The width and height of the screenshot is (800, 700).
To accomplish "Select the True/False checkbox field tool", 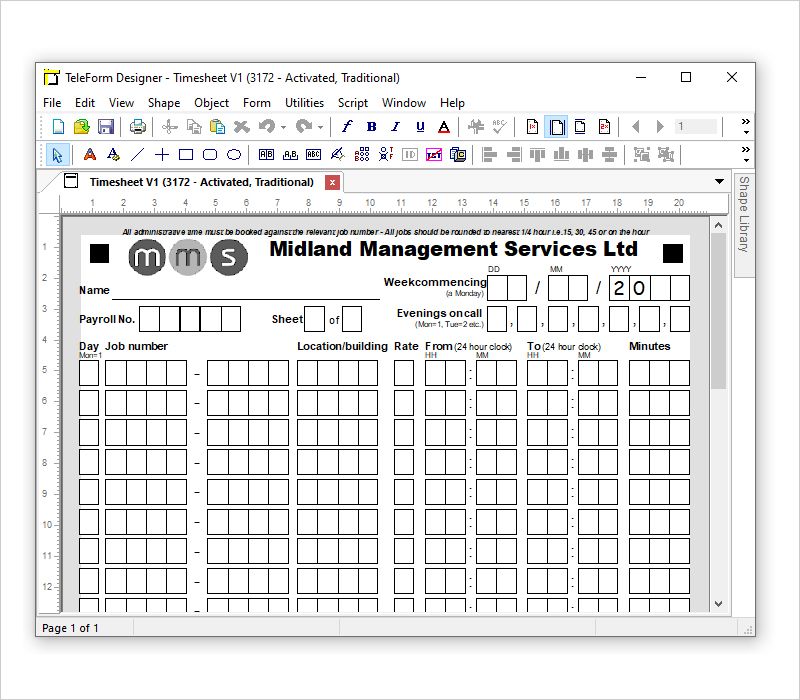I will (386, 154).
